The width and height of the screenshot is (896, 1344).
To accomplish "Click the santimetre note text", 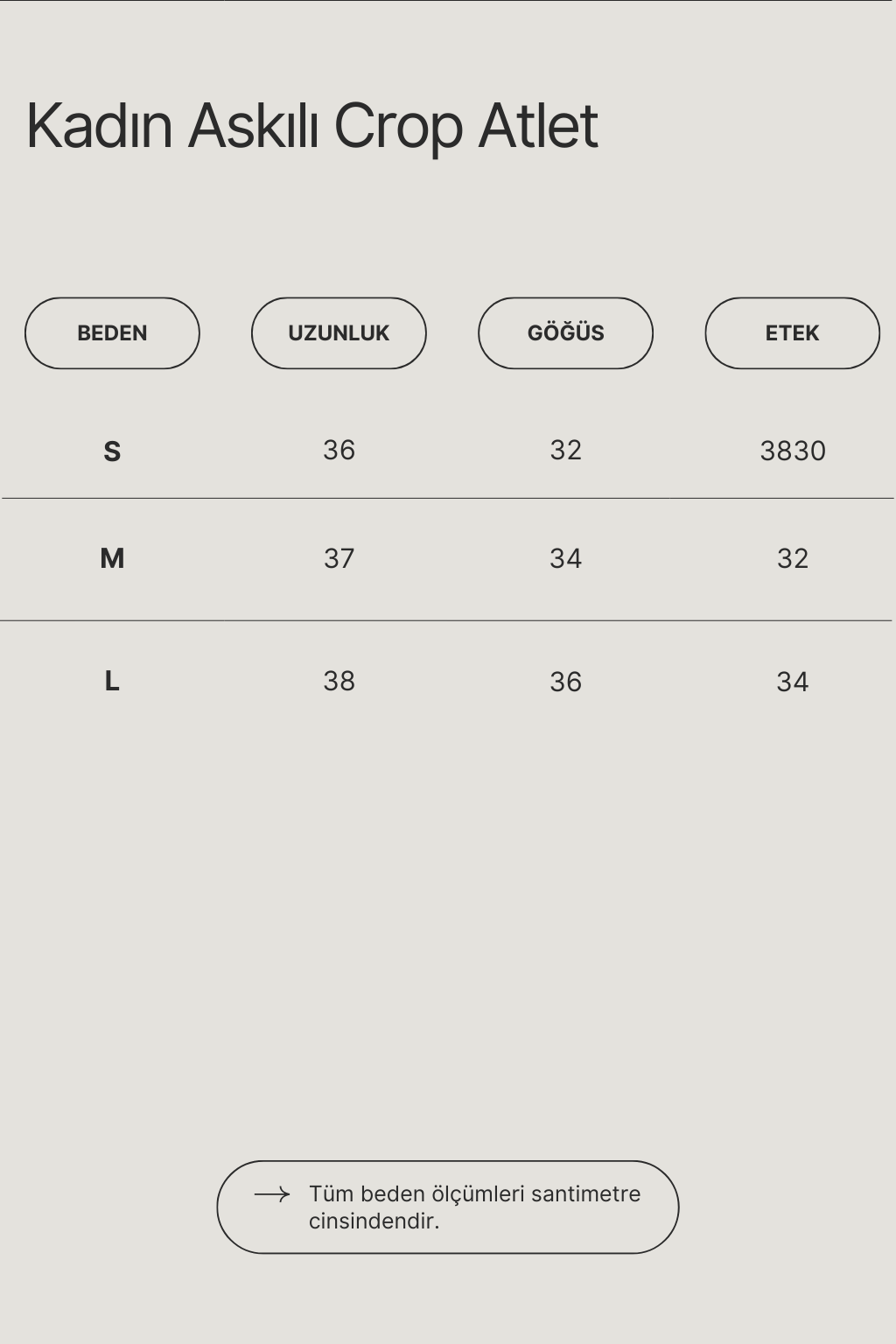I will (474, 1207).
